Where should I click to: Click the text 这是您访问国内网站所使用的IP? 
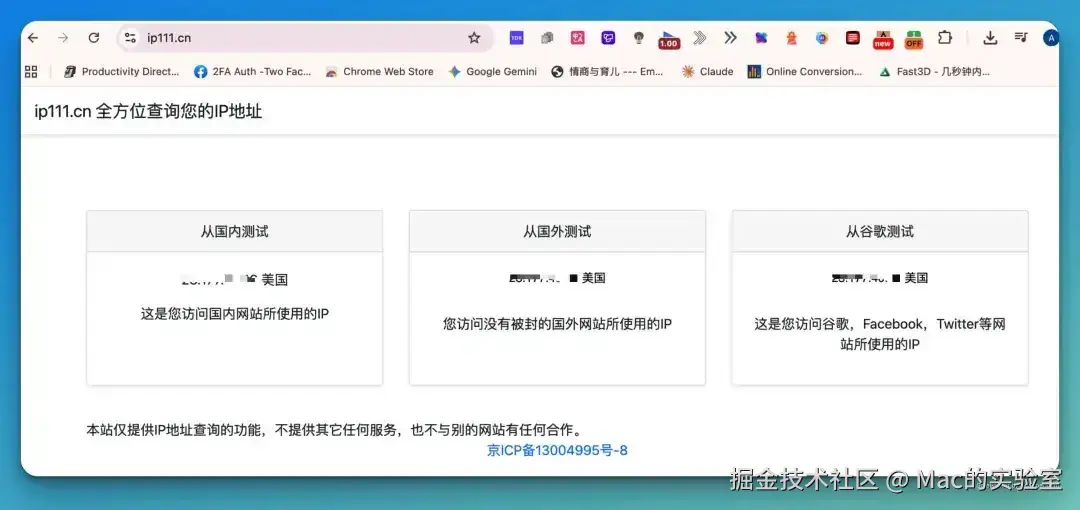[x=235, y=314]
